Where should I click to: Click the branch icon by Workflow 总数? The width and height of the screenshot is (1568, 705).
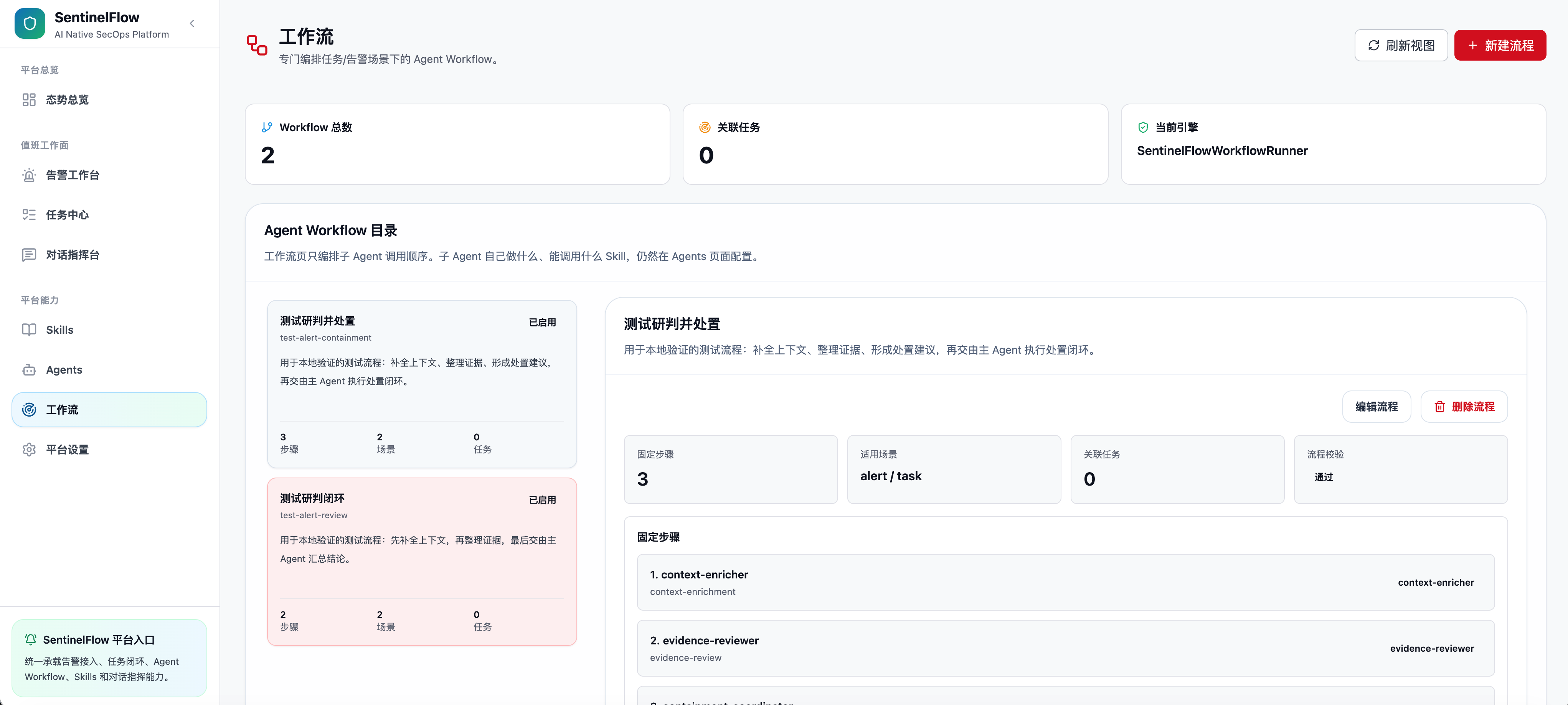pos(267,127)
